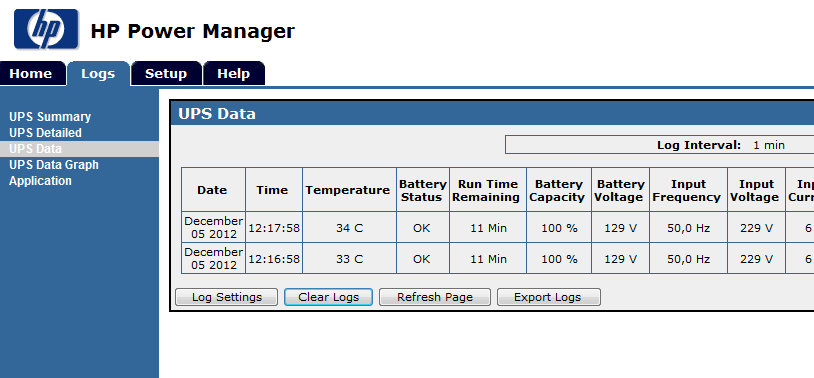Click OK status in 12:16:58 row
The image size is (814, 378).
pos(422,259)
